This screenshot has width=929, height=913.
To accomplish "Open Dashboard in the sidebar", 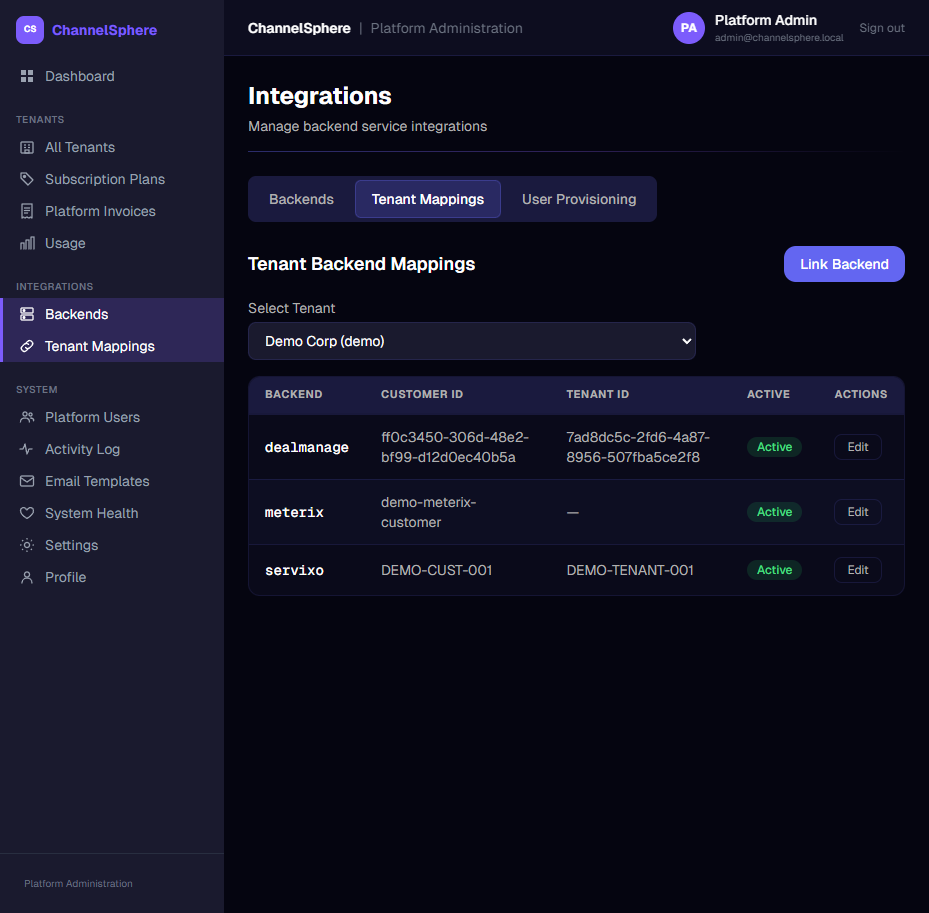I will pos(112,76).
